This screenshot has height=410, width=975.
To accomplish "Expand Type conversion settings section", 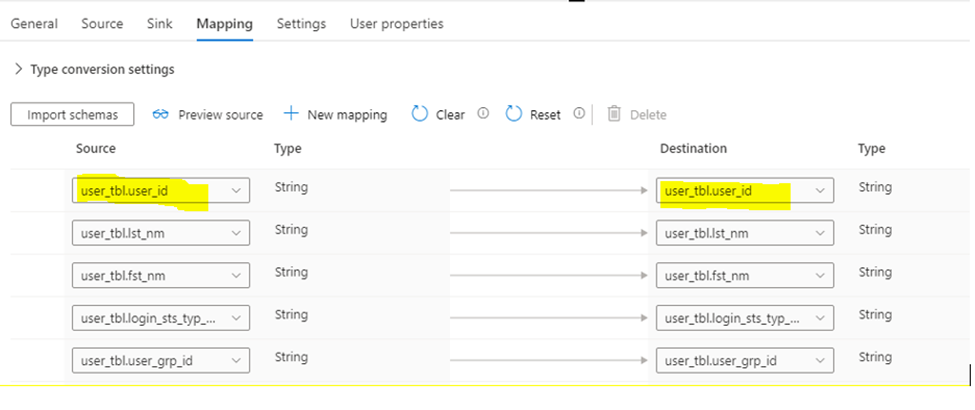I will pyautogui.click(x=19, y=69).
